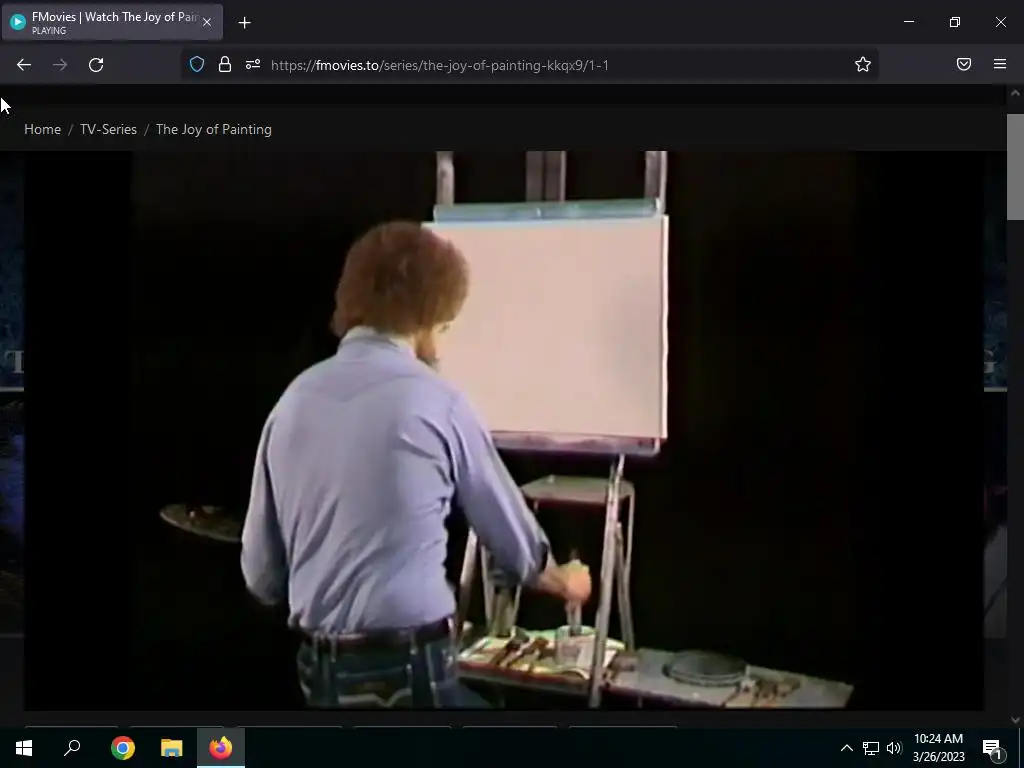Launch Chrome from the taskbar
The height and width of the screenshot is (768, 1024).
[x=123, y=748]
